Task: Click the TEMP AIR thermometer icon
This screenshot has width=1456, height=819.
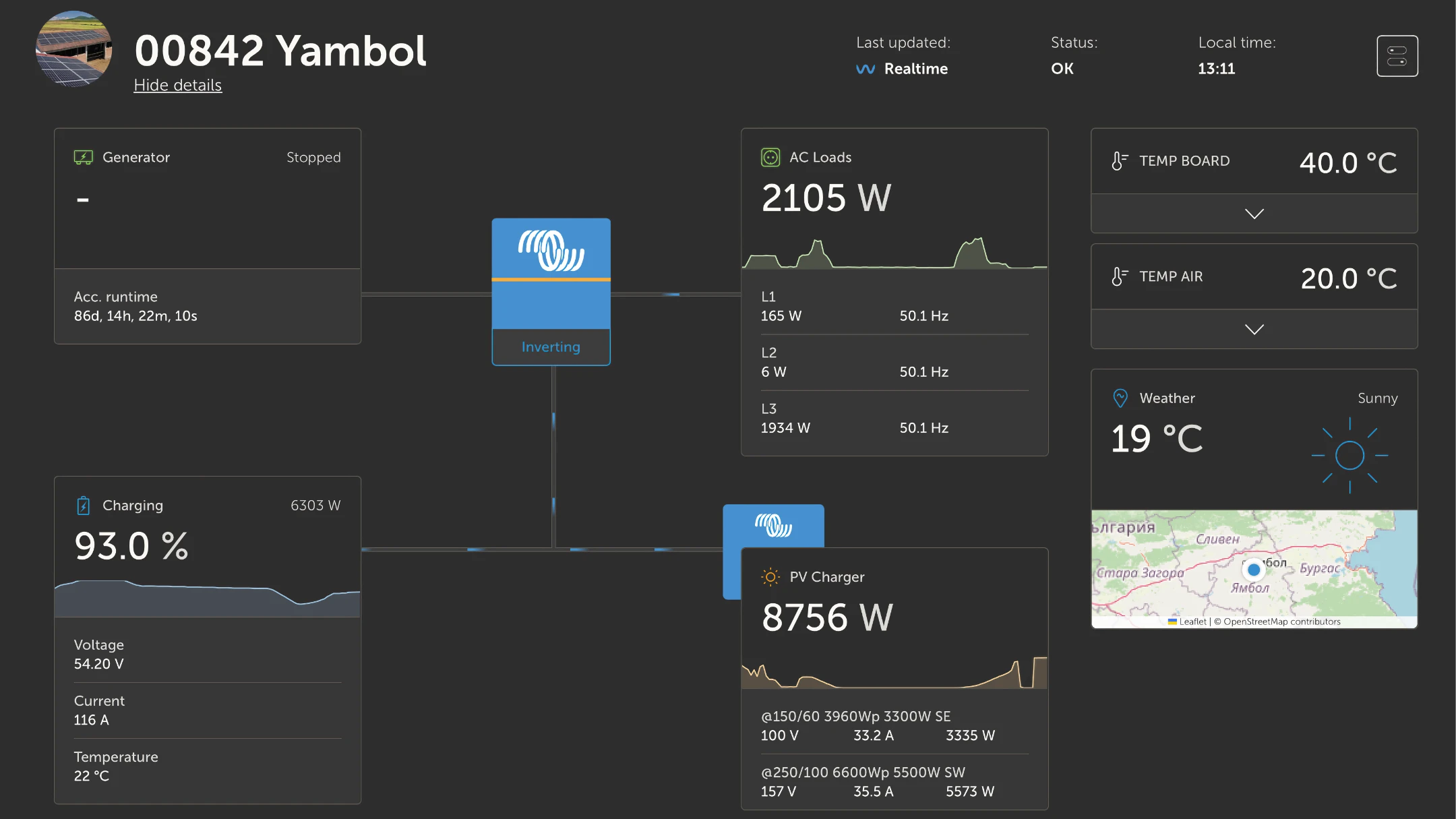Action: (x=1119, y=277)
